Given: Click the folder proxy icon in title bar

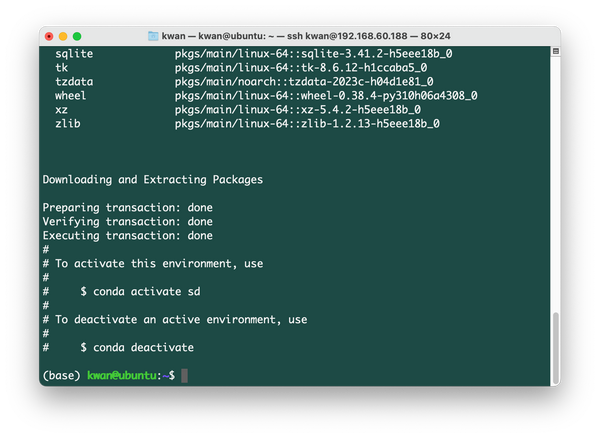Looking at the screenshot, I should point(153,36).
